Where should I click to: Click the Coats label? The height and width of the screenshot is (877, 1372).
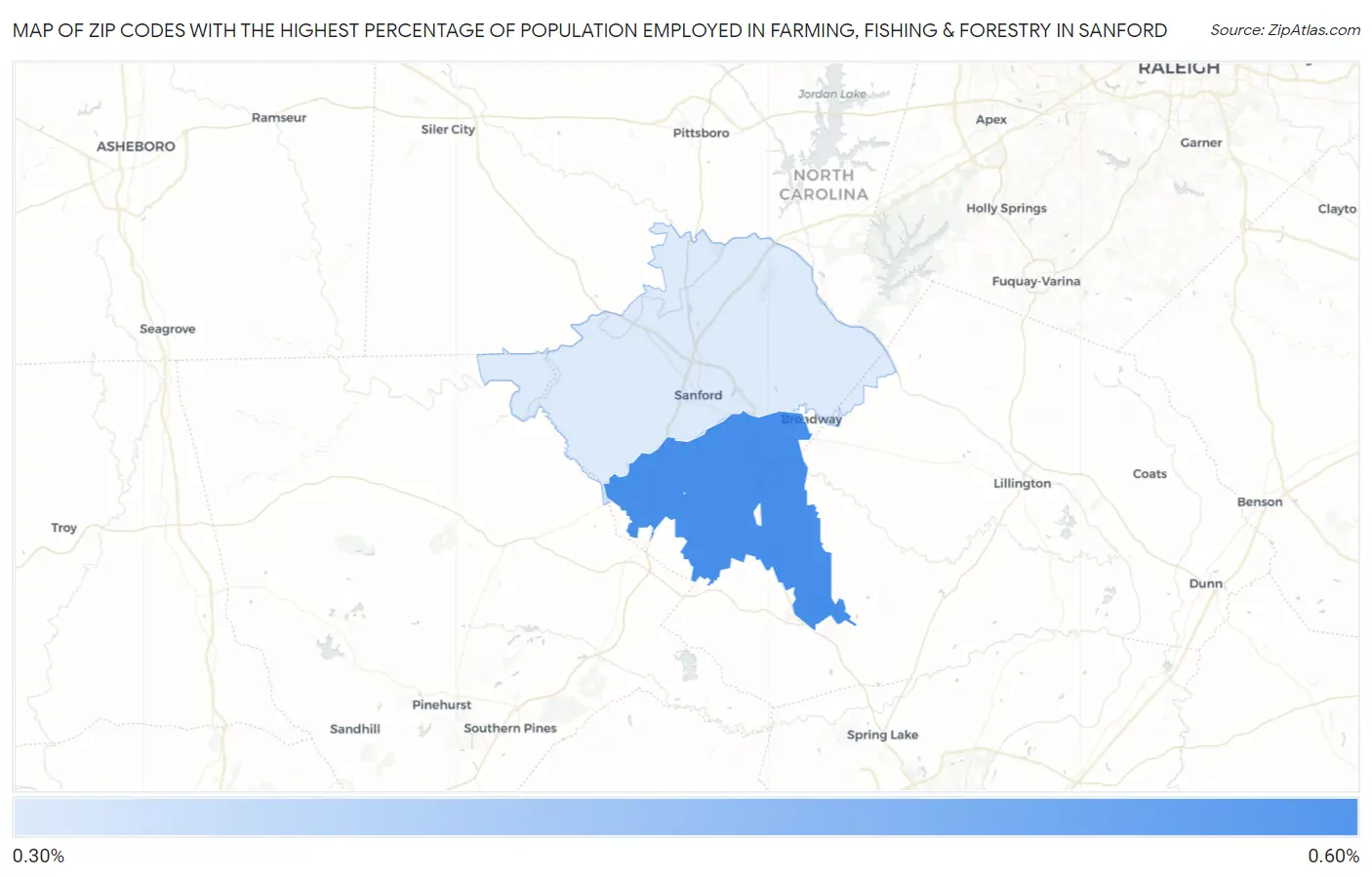click(1150, 474)
